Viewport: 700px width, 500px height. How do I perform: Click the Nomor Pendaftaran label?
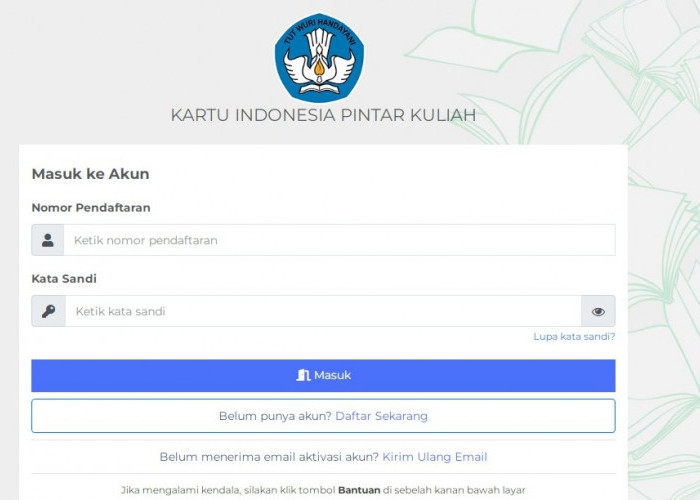pos(91,208)
